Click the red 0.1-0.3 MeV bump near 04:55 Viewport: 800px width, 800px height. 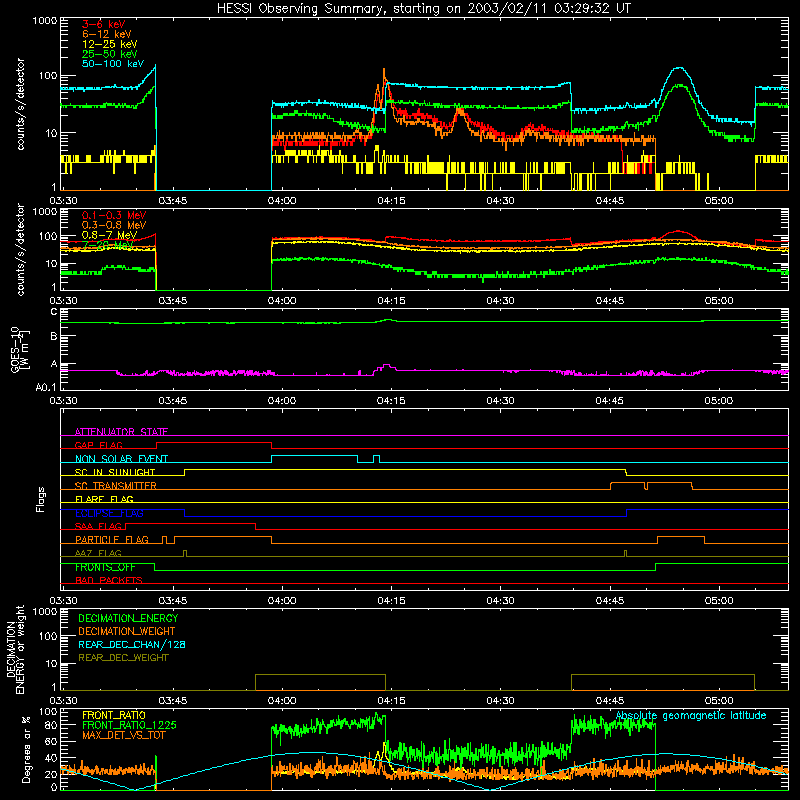(678, 232)
